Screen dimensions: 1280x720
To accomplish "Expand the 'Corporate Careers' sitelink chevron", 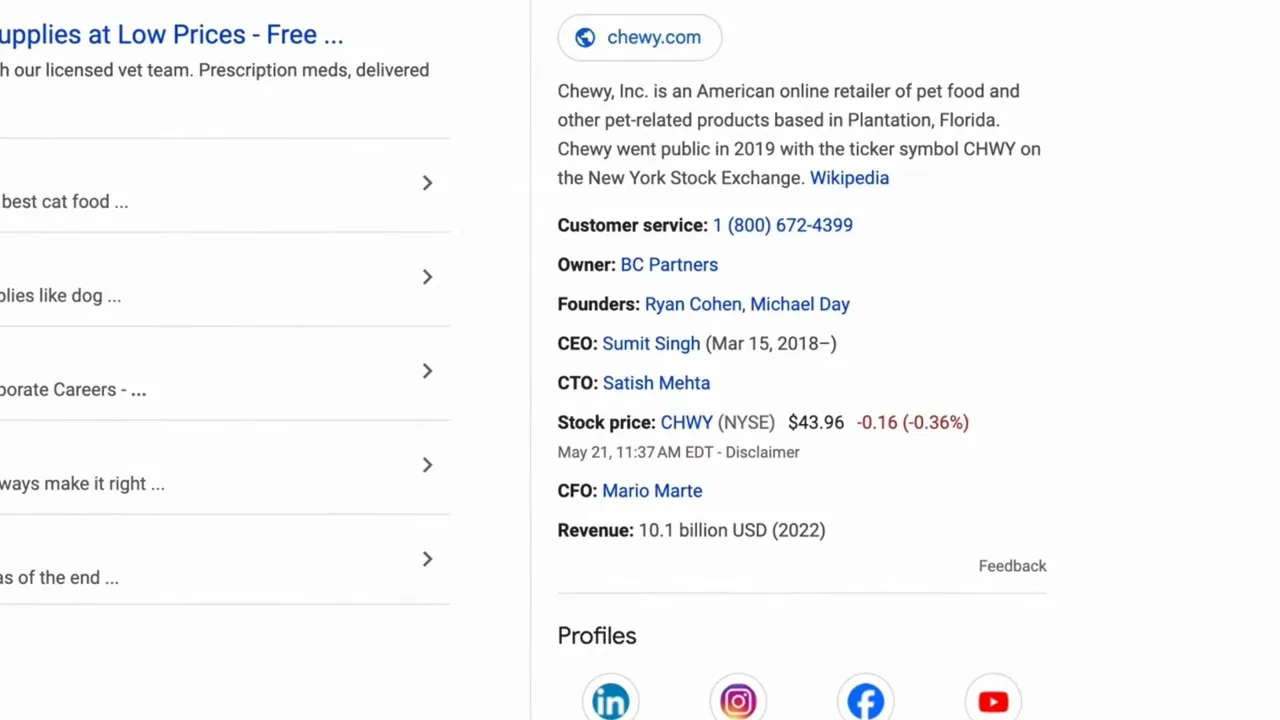I will point(427,371).
